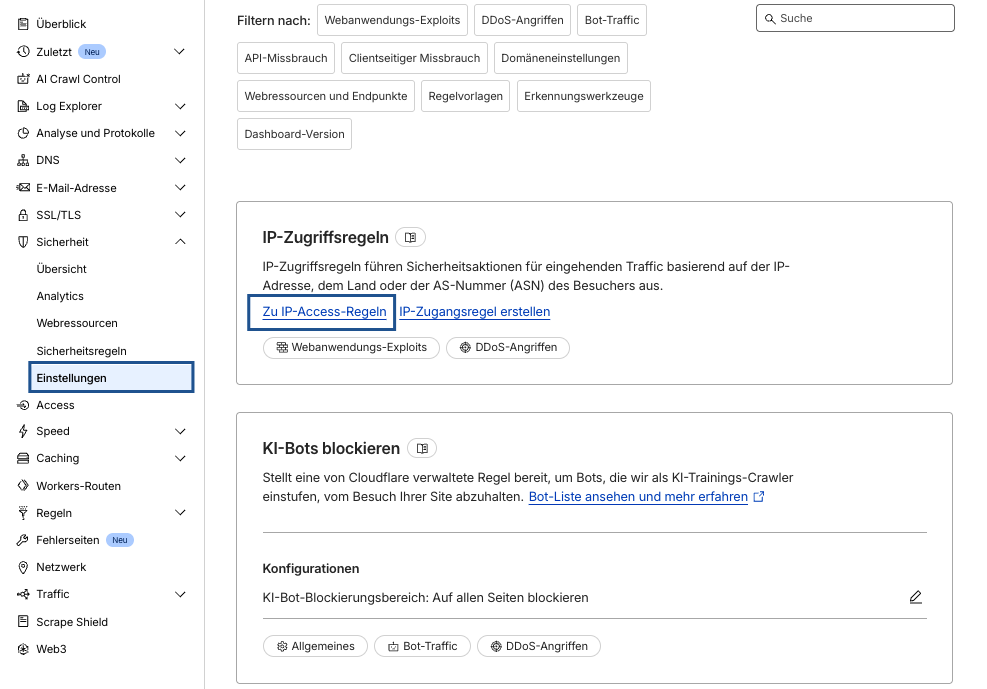Open the Analytics security subpage
The image size is (987, 689).
coord(60,296)
